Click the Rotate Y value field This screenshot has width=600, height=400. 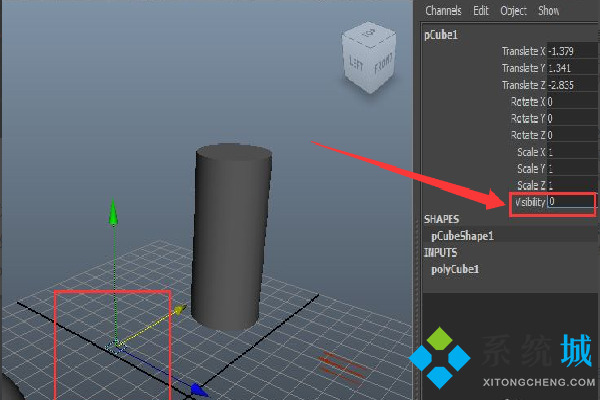coord(570,118)
